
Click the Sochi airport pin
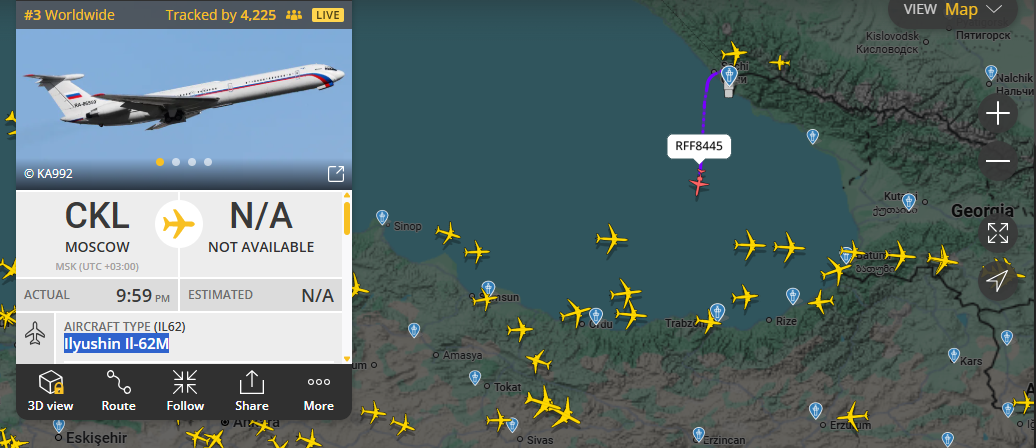click(729, 77)
